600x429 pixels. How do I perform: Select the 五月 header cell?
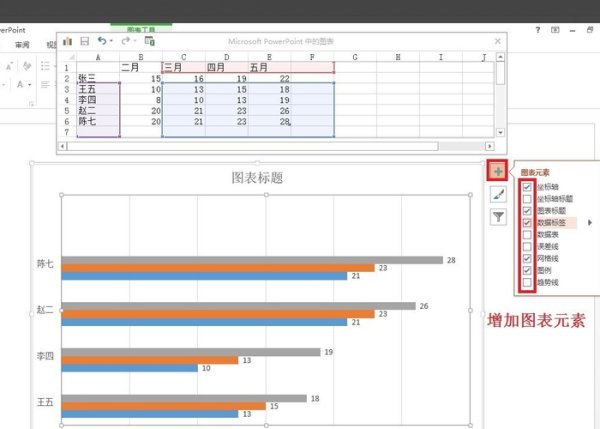coord(269,68)
